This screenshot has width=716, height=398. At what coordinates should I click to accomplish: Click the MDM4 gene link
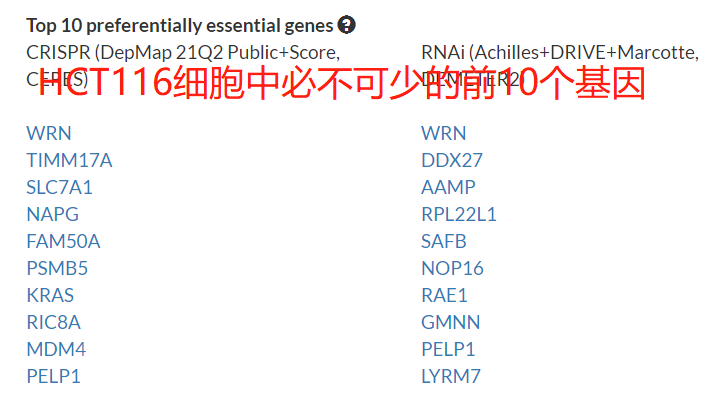(x=56, y=349)
